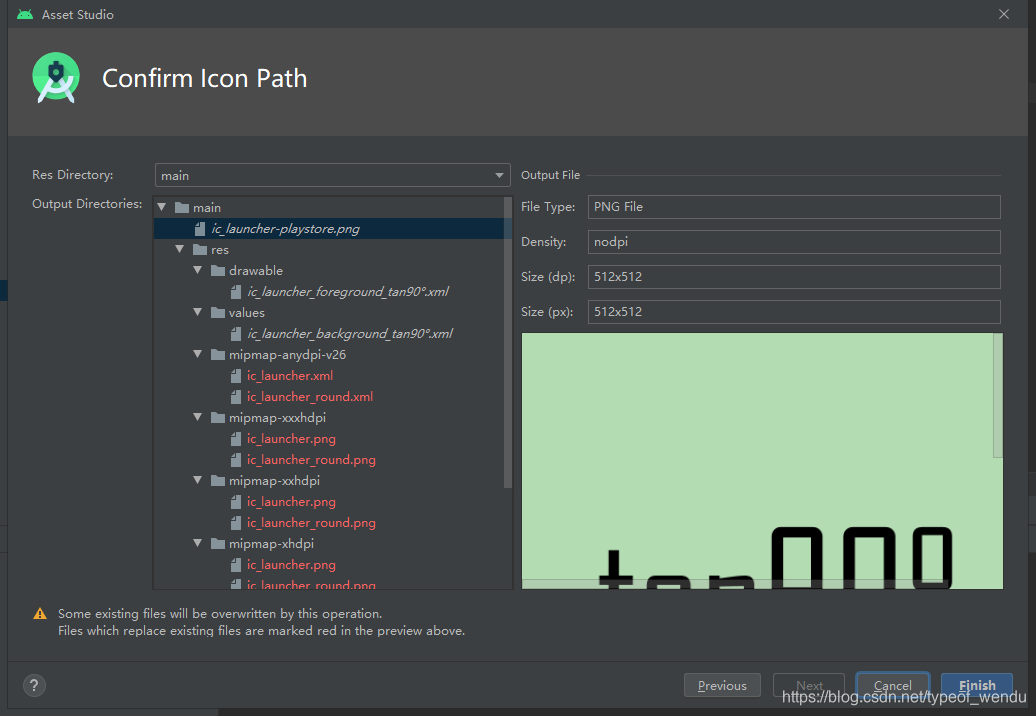Click the Size (px) field

[794, 312]
